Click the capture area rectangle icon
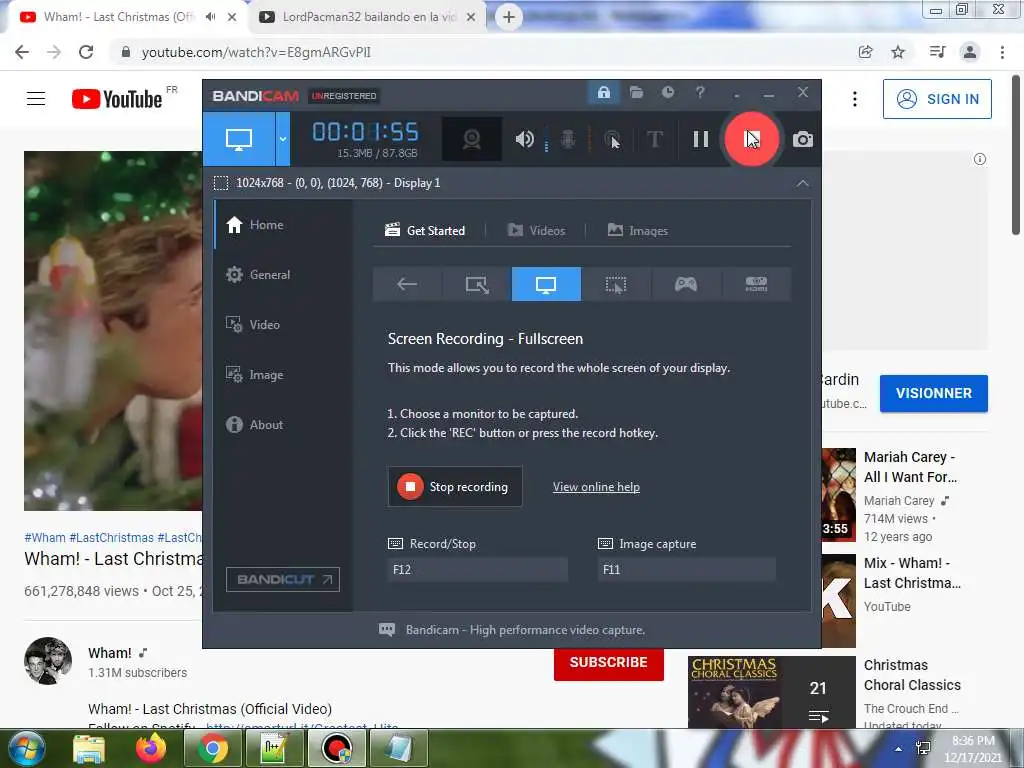1024x768 pixels. [x=221, y=184]
